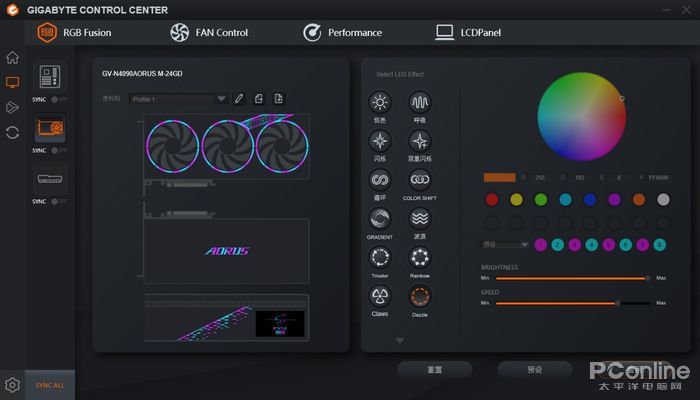The image size is (700, 400).
Task: Select the single star flash LED effect
Action: pyautogui.click(x=380, y=141)
